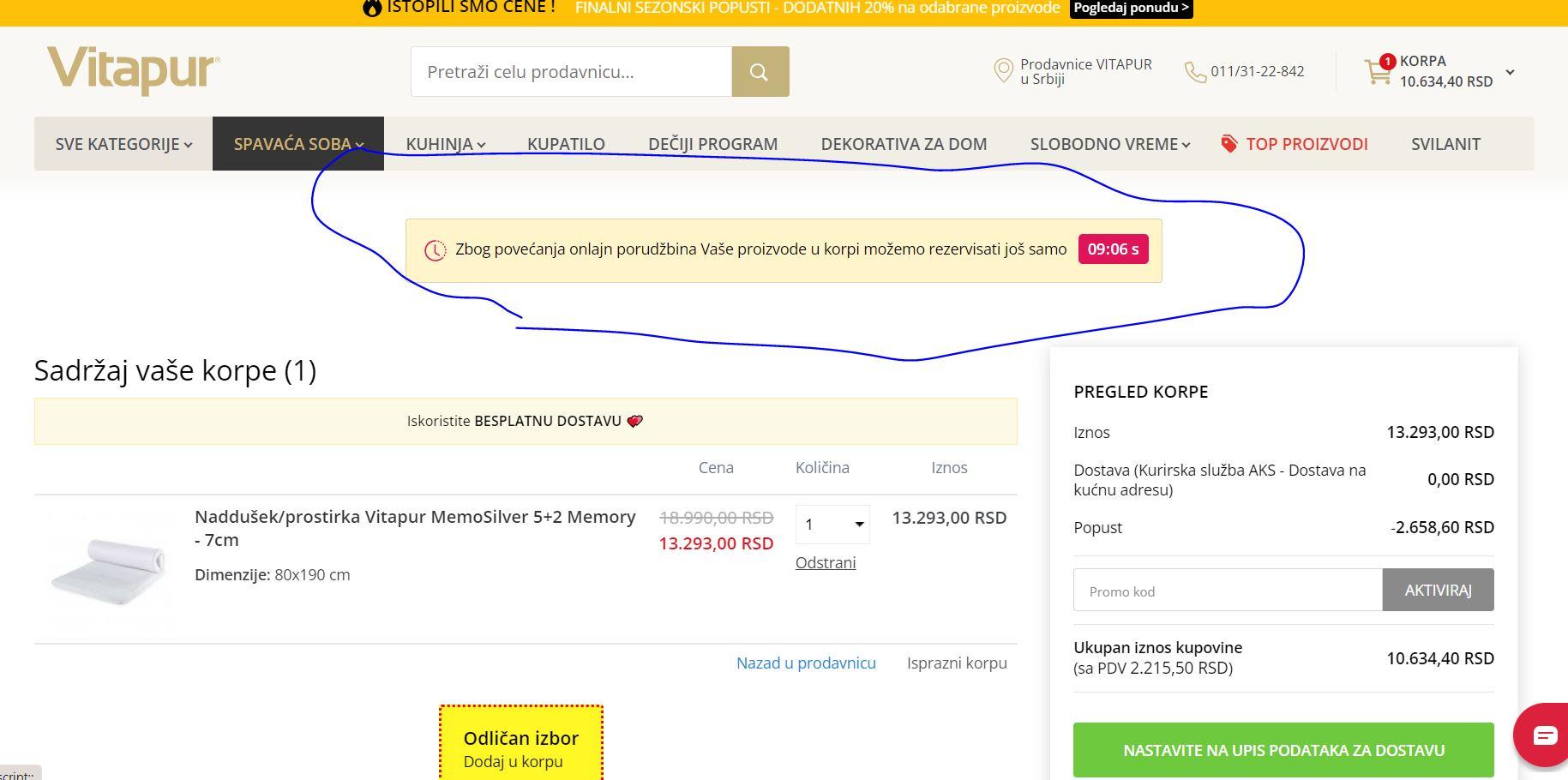This screenshot has width=1568, height=780.
Task: Click the phone handset icon
Action: 1195,72
